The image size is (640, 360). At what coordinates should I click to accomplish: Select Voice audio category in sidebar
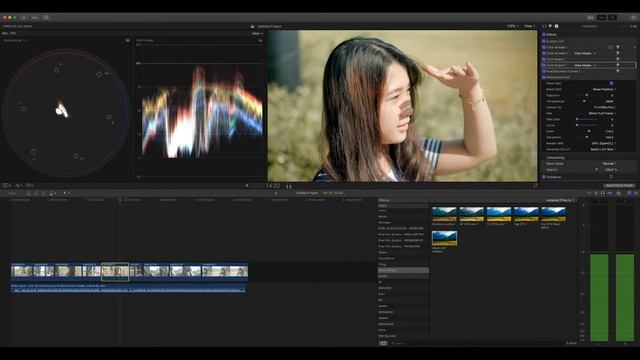click(x=382, y=330)
